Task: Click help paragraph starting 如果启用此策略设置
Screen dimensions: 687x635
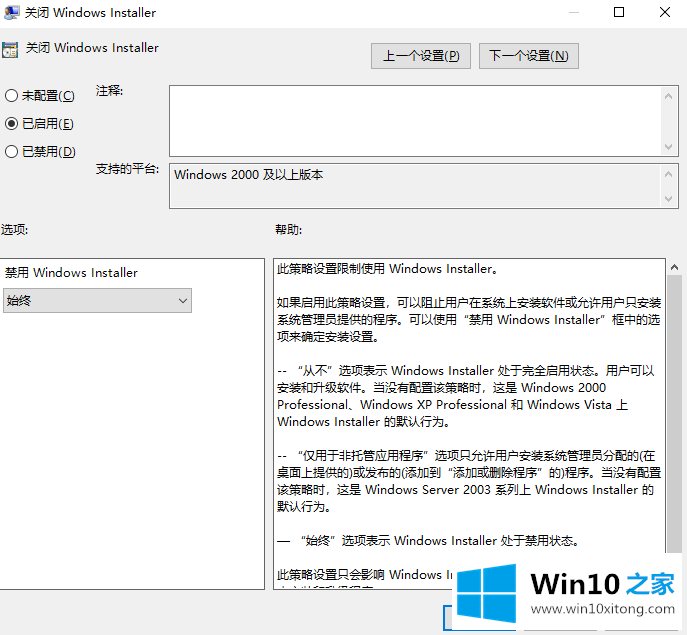Action: pyautogui.click(x=469, y=320)
